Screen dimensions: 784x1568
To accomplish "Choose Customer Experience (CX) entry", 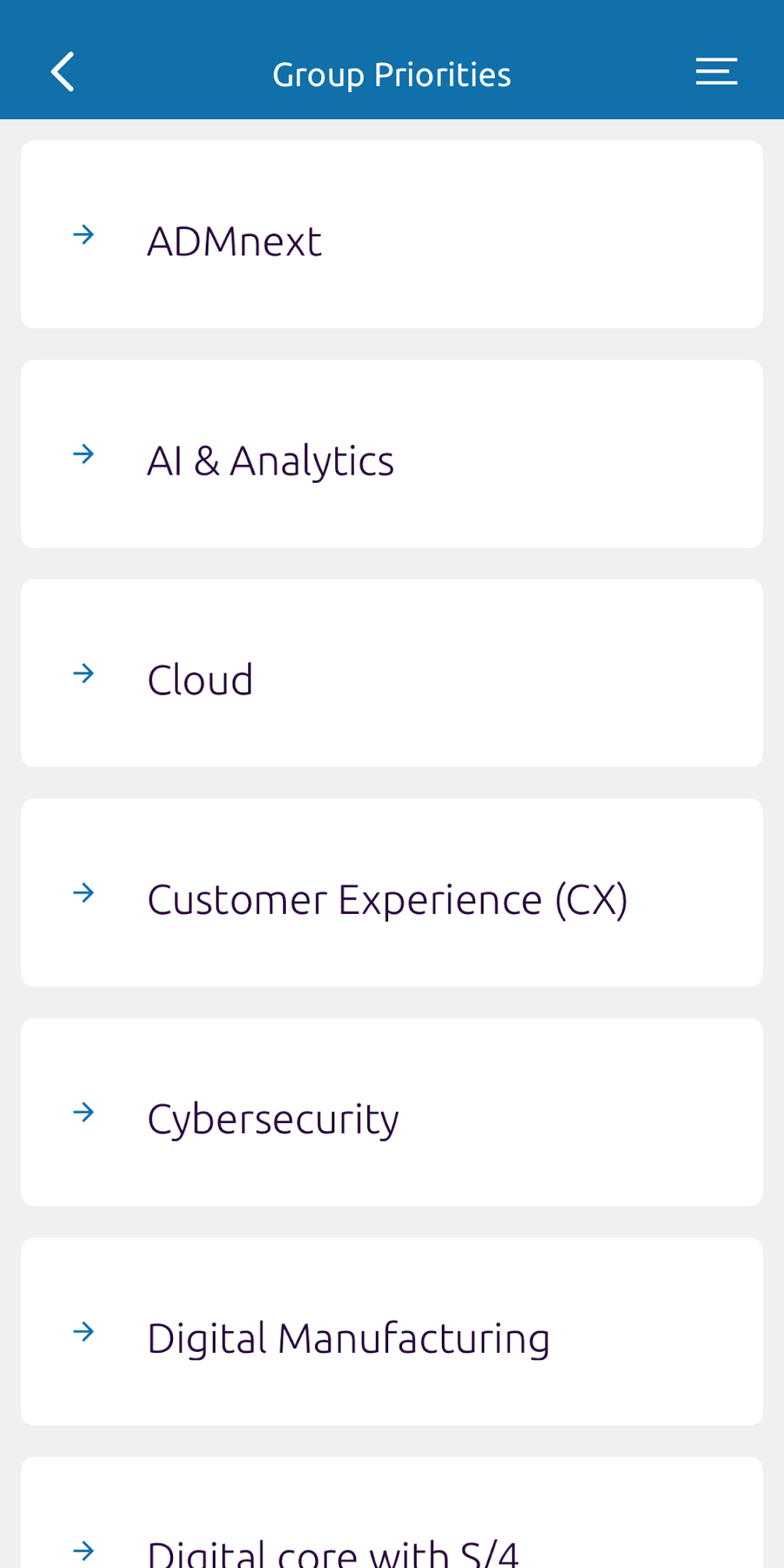I will click(387, 900).
